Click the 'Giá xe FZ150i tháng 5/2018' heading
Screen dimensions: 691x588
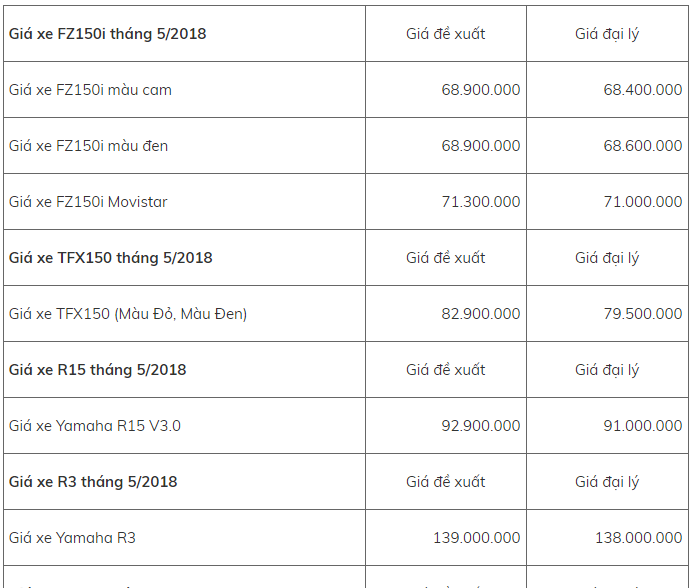pos(108,34)
